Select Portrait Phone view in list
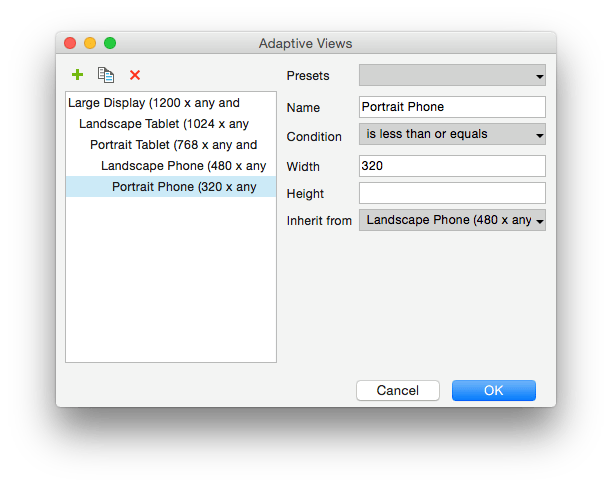The width and height of the screenshot is (612, 487). pos(171,187)
